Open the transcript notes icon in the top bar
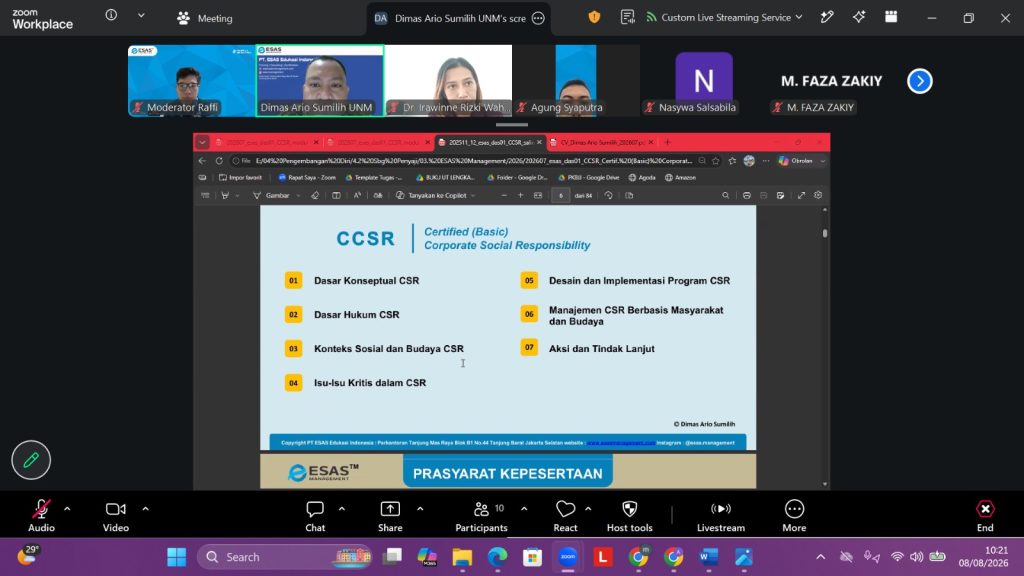 [x=627, y=18]
